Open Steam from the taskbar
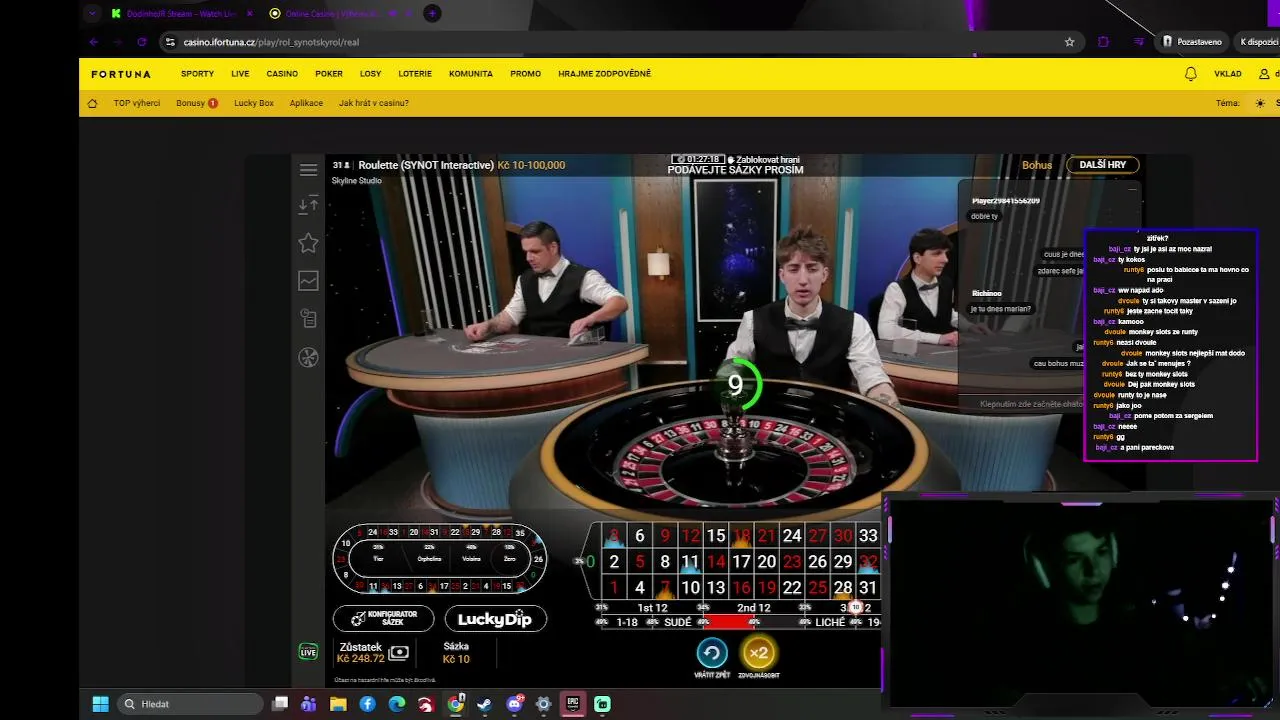The height and width of the screenshot is (720, 1280). point(485,704)
